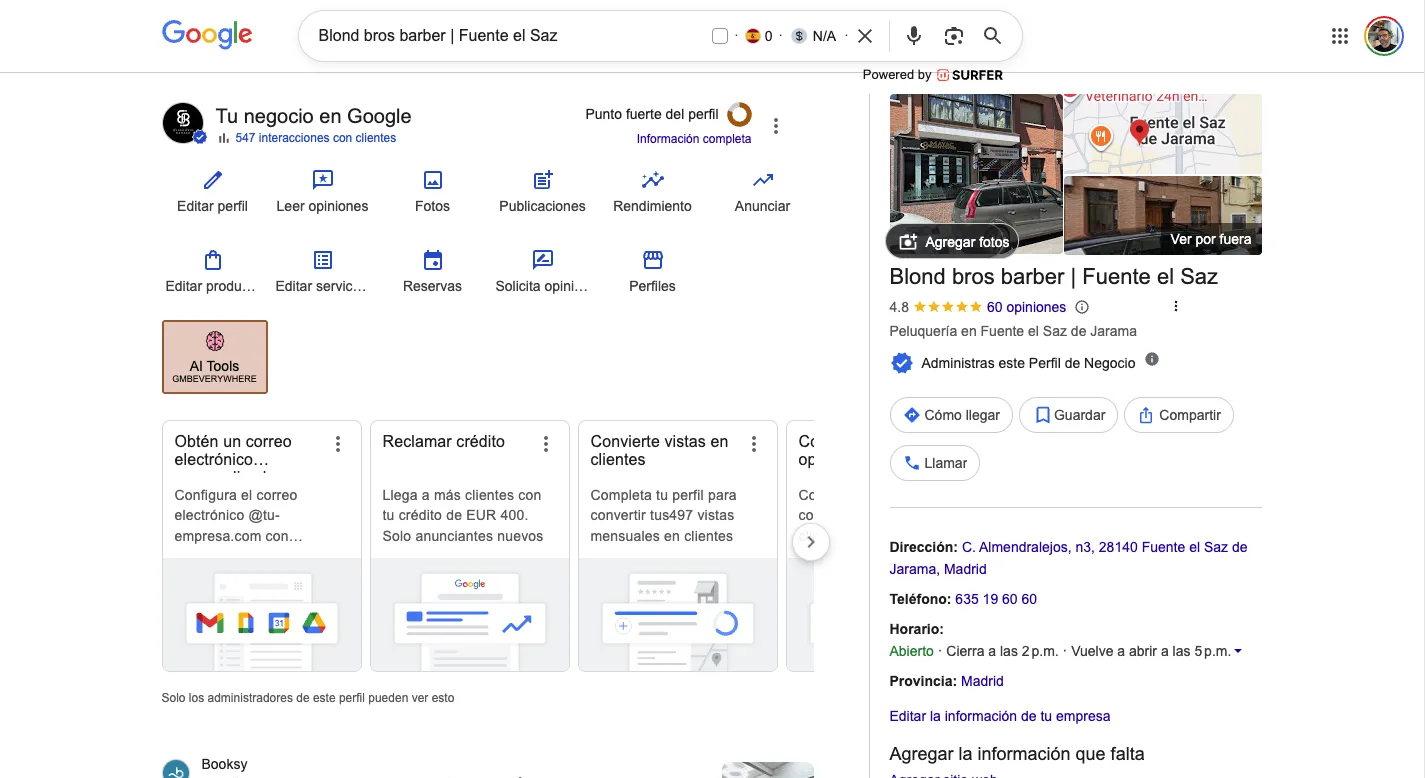Open Publicaciones post icon
The image size is (1425, 778).
click(x=542, y=180)
